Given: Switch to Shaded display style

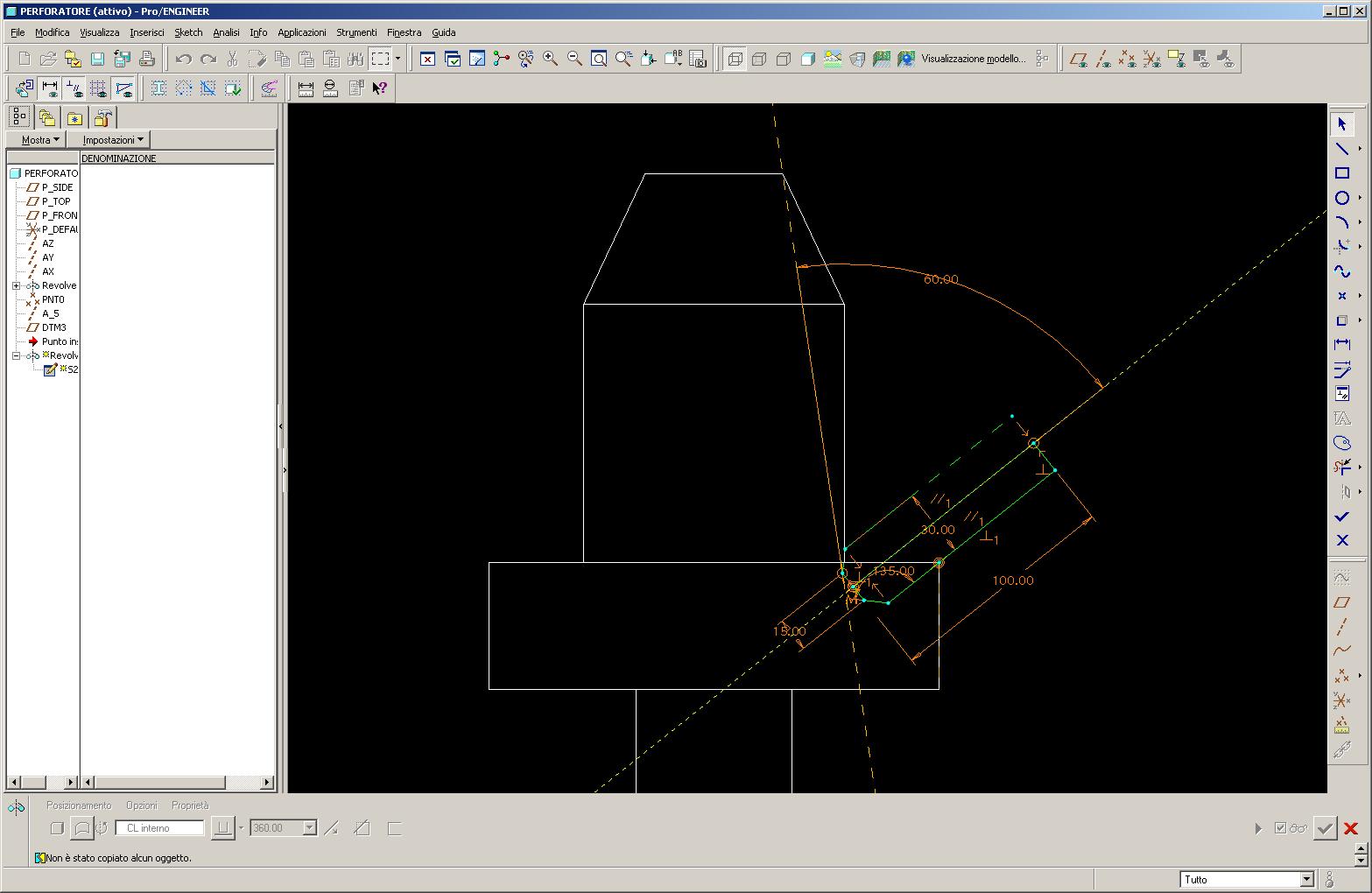Looking at the screenshot, I should [808, 59].
